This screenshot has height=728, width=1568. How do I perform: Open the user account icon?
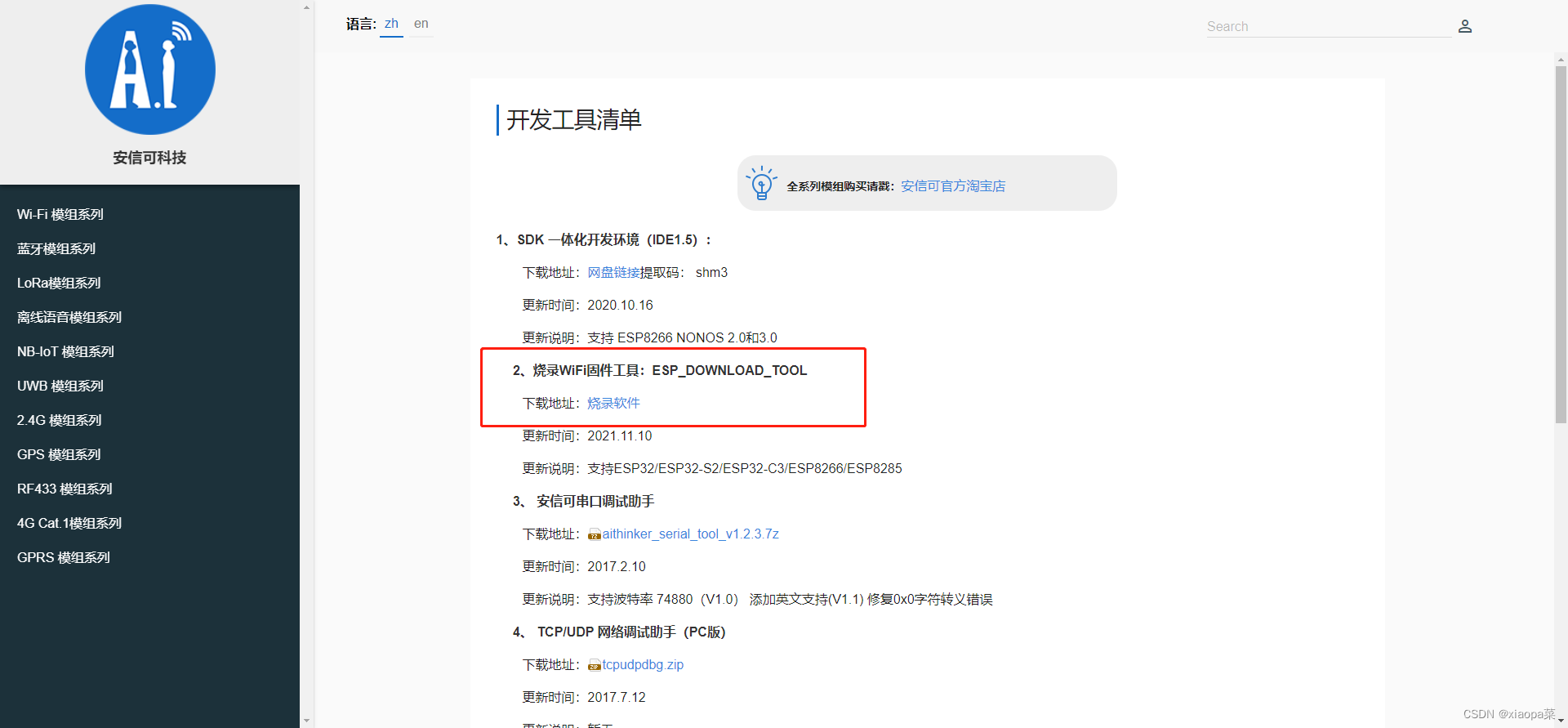pyautogui.click(x=1465, y=26)
